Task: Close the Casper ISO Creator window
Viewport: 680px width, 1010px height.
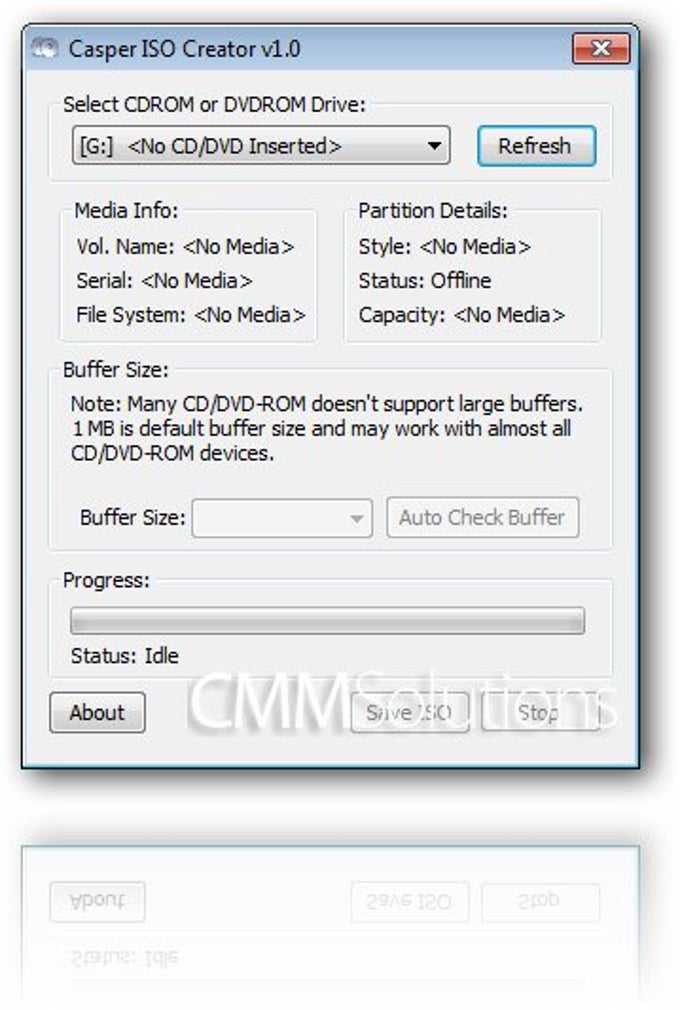Action: (x=601, y=48)
